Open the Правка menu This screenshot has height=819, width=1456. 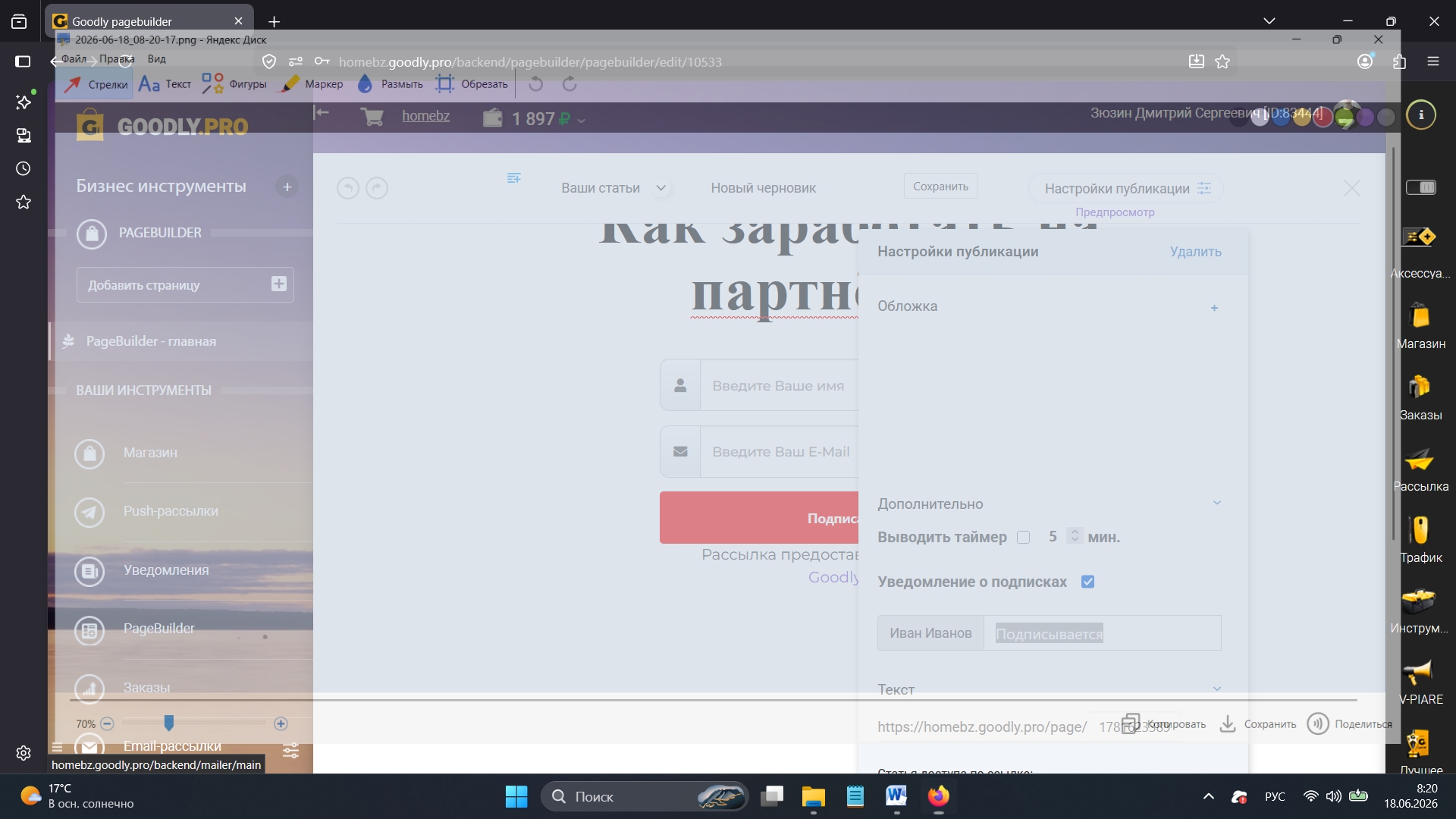117,58
